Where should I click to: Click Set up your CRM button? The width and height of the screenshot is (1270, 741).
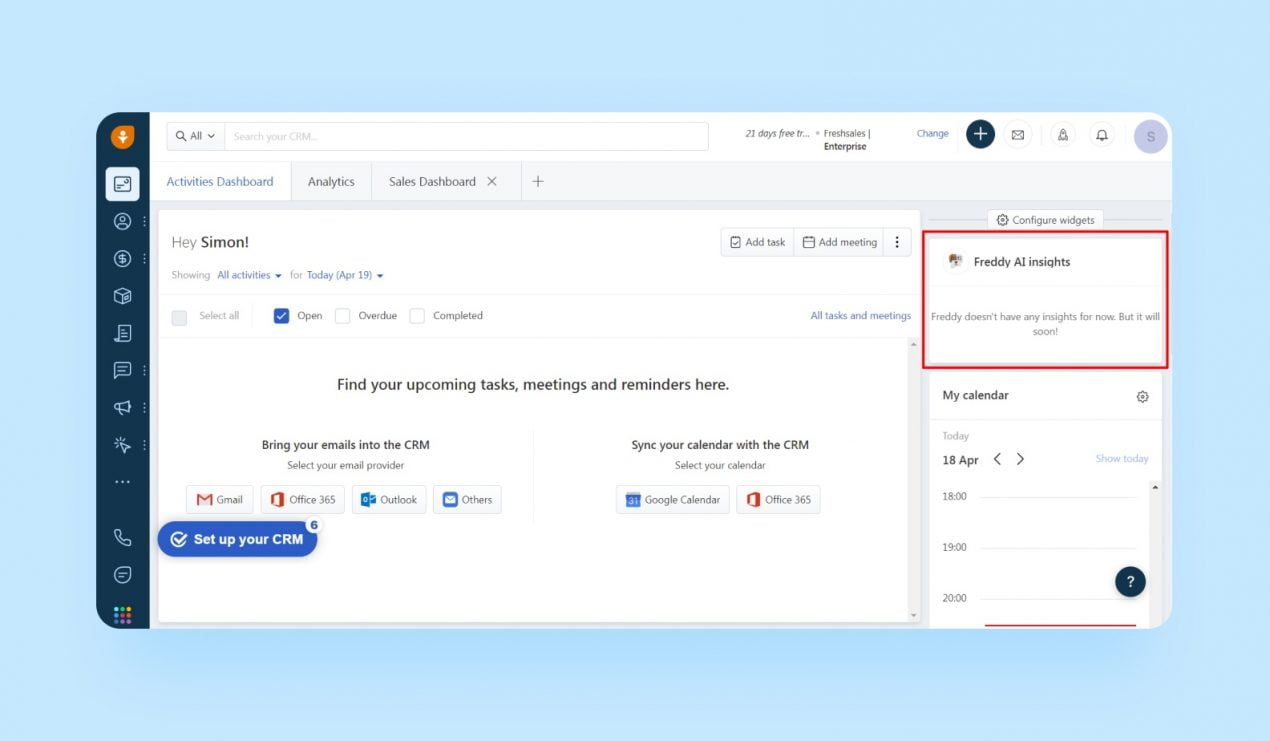coord(238,539)
